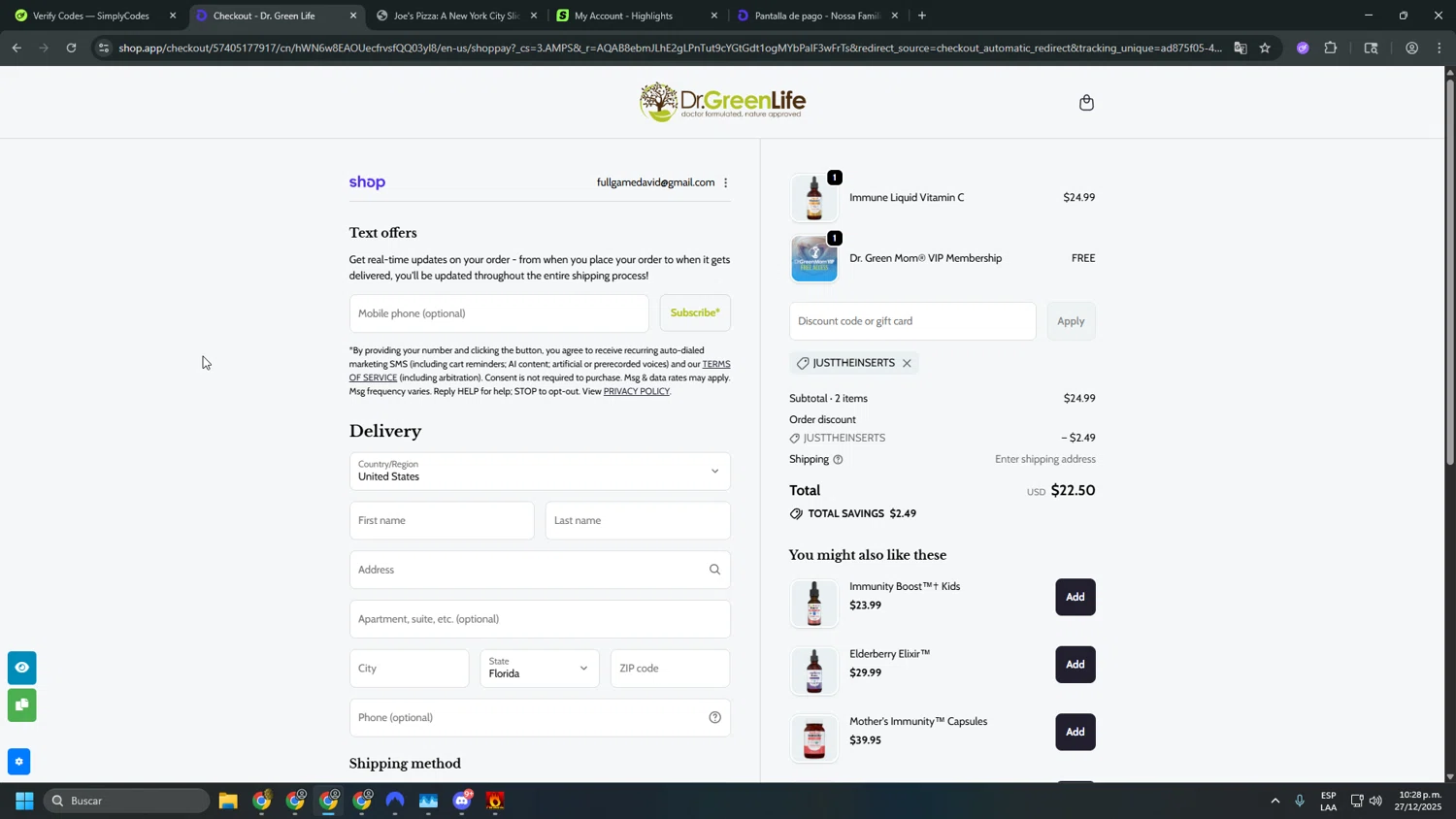
Task: Open Discord from taskbar
Action: [x=462, y=801]
